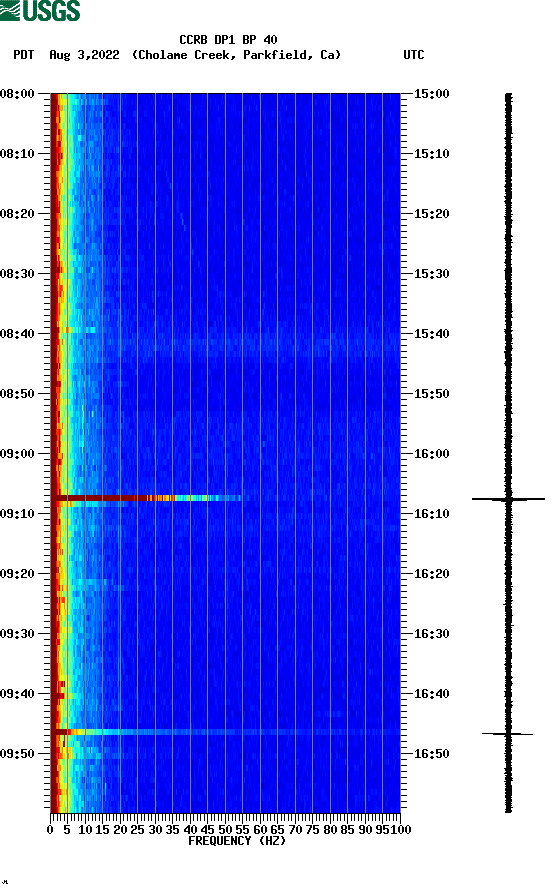
Task: Click the 08:20 PDT time label
Action: pyautogui.click(x=18, y=214)
